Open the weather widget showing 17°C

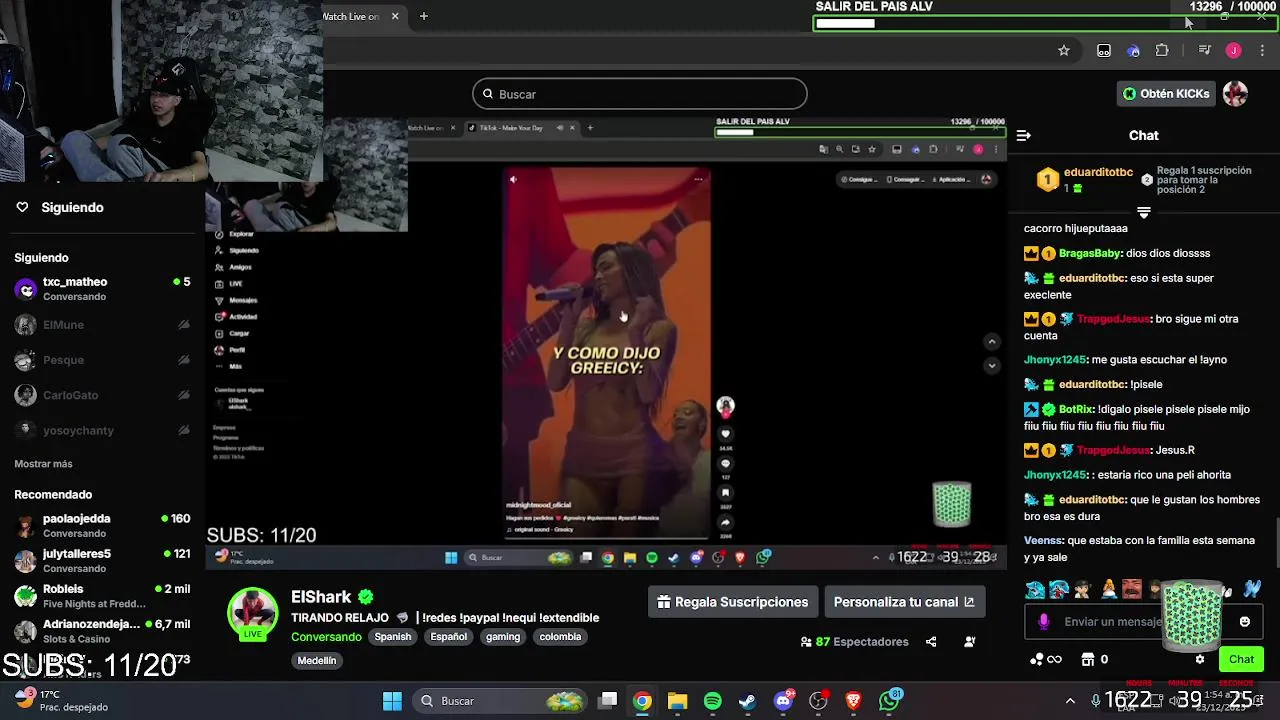tap(60, 700)
